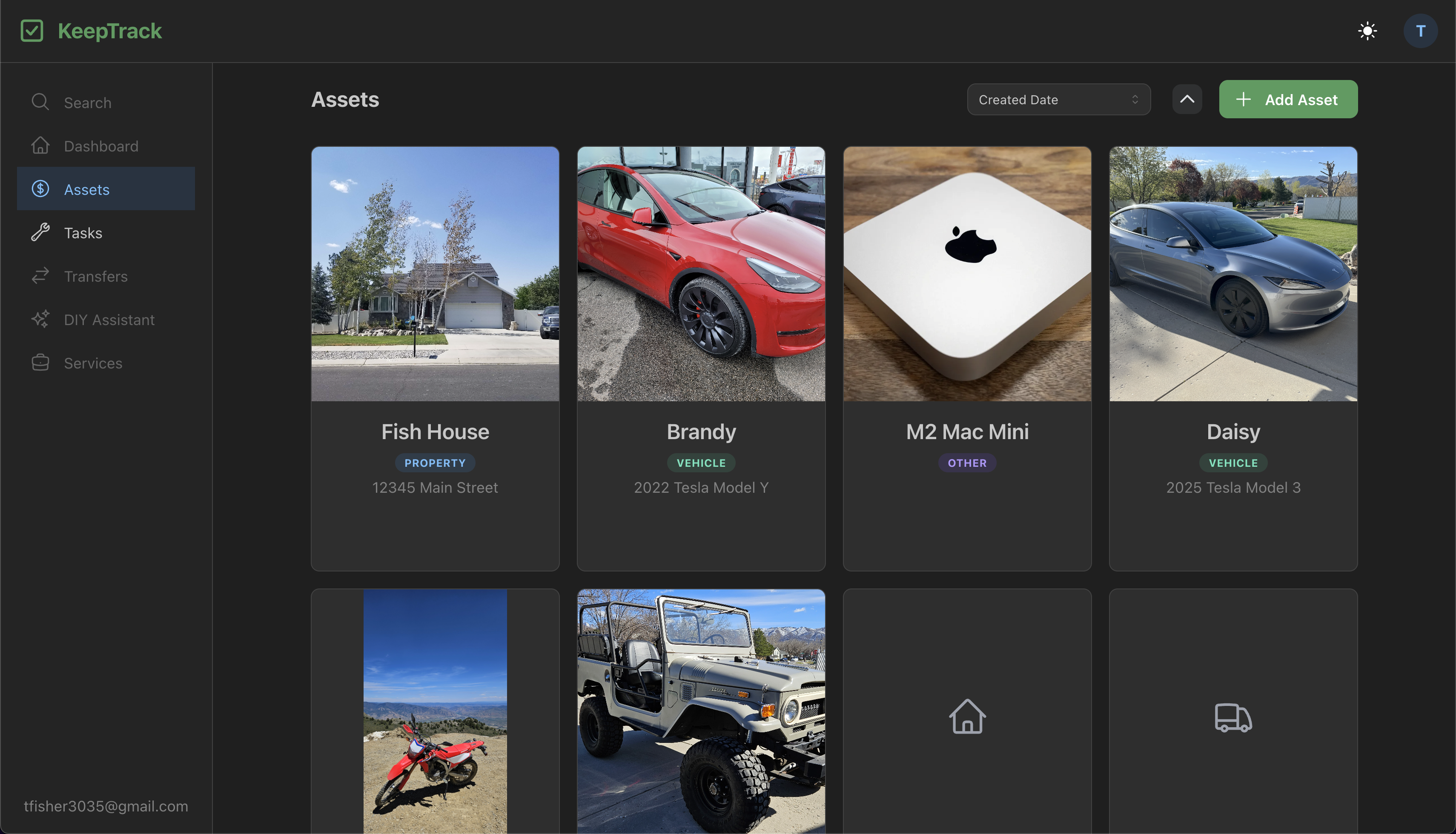
Task: Select the Tasks wrench icon
Action: [40, 233]
